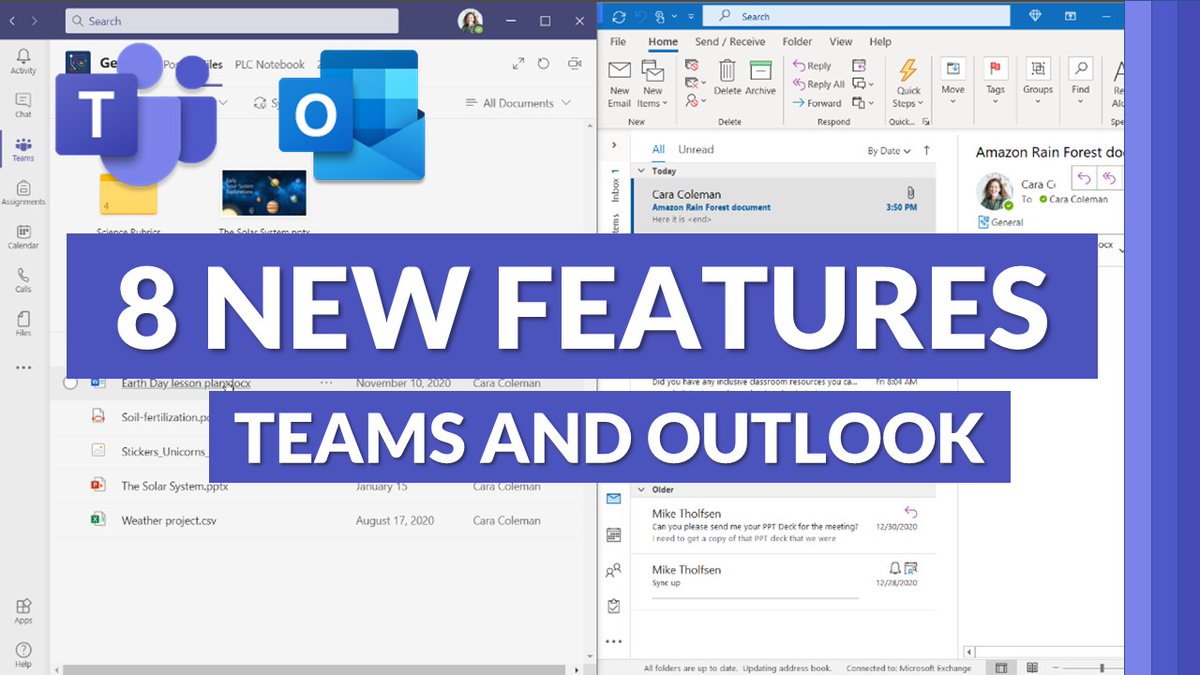Adjust the Outlook zoom slider
1200x675 pixels.
click(x=1102, y=667)
